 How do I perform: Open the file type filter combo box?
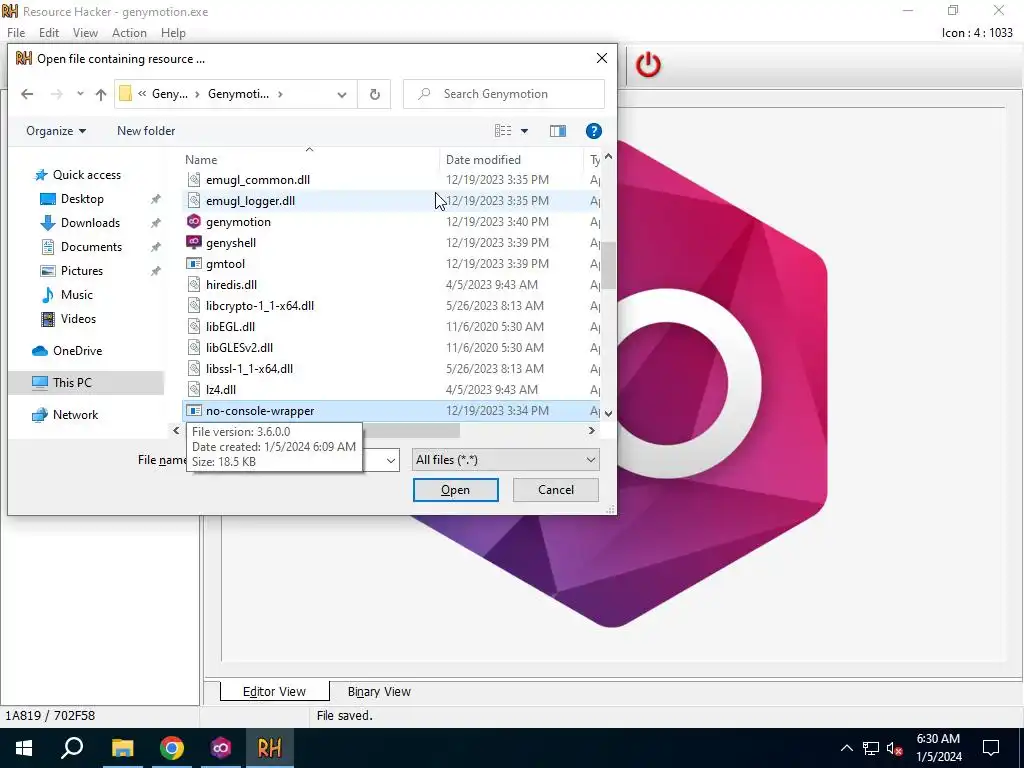coord(505,460)
